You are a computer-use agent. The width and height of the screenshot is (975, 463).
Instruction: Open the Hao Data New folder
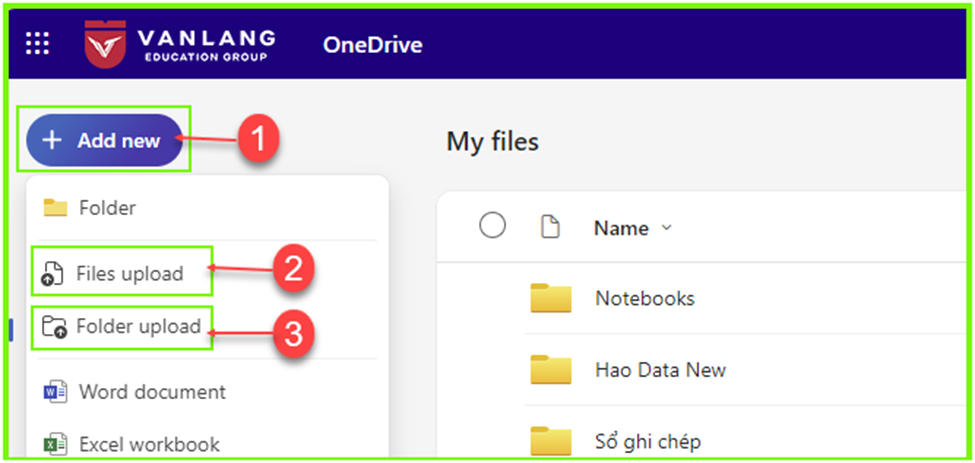tap(660, 370)
